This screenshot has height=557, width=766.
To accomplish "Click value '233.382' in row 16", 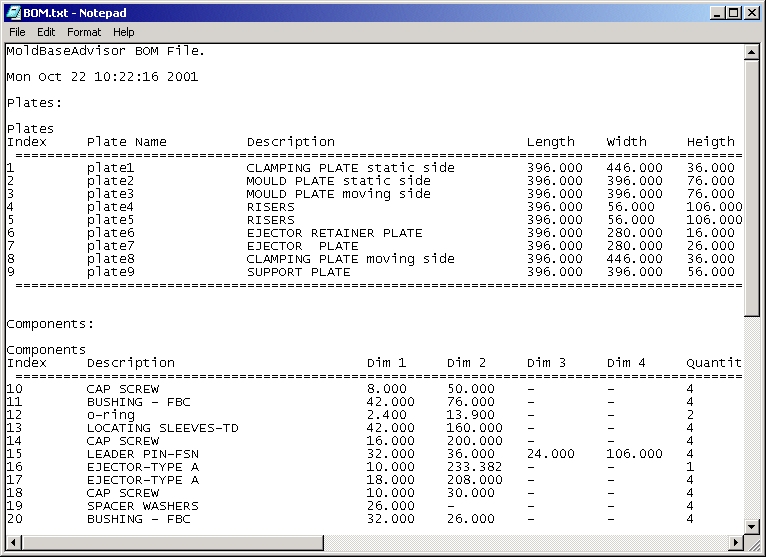I will pyautogui.click(x=474, y=467).
